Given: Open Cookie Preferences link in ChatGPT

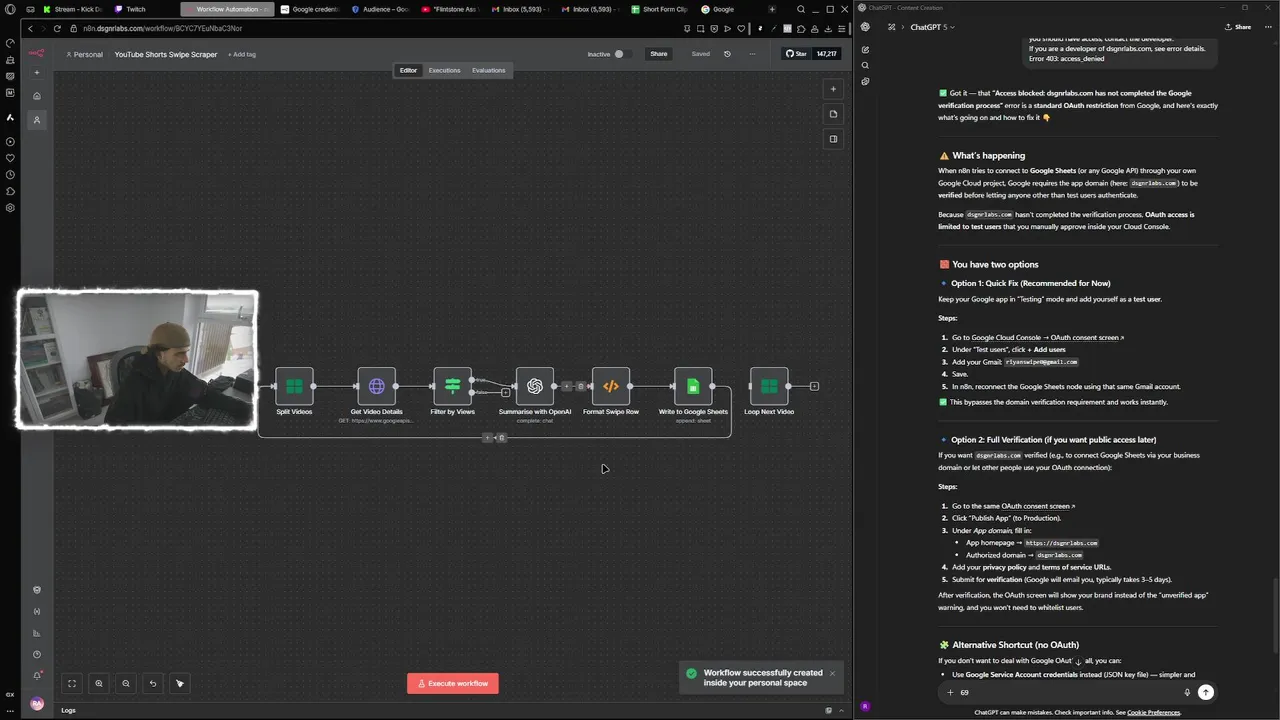Looking at the screenshot, I should 1153,712.
